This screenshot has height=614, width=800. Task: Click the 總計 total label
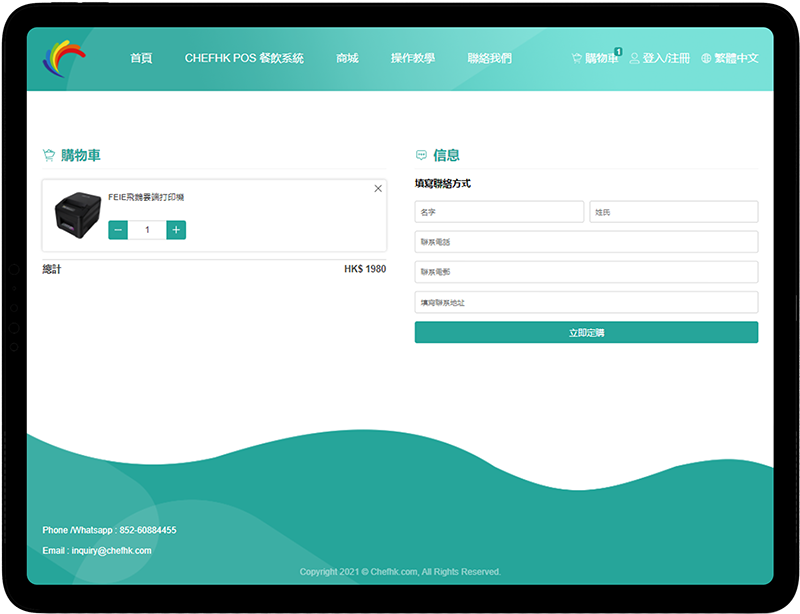pos(52,269)
